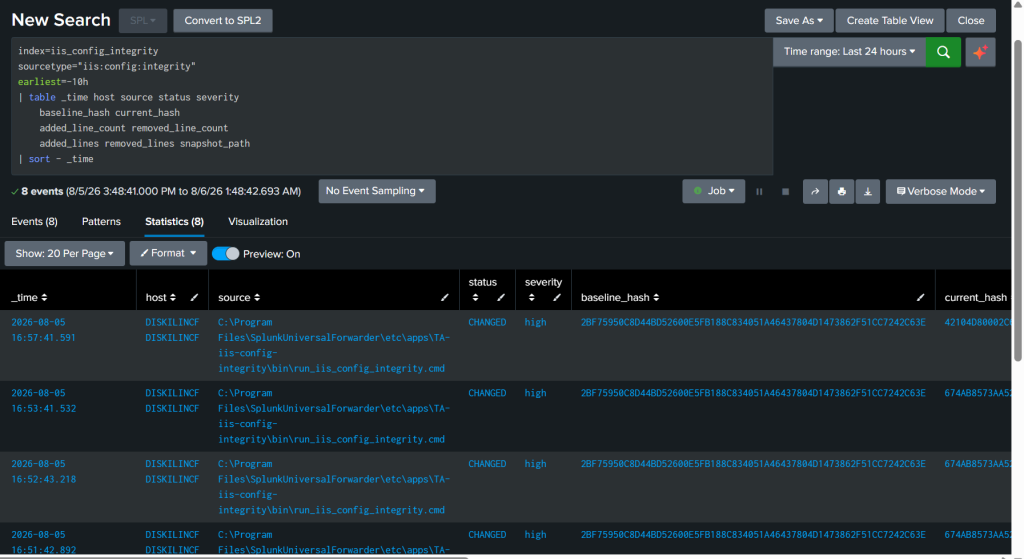
Task: Select timestamp 2026-08-05 16:52:43.218
Action: coord(43,471)
